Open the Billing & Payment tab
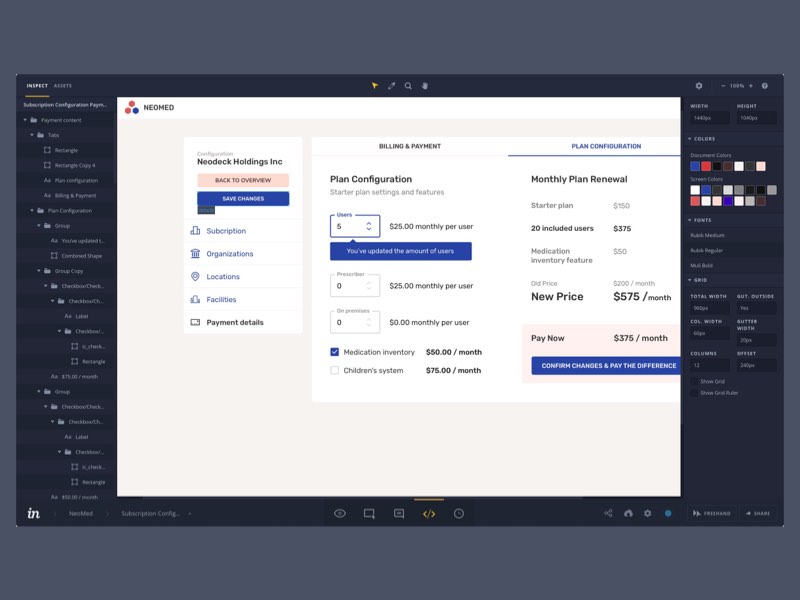The width and height of the screenshot is (800, 600). click(x=409, y=146)
